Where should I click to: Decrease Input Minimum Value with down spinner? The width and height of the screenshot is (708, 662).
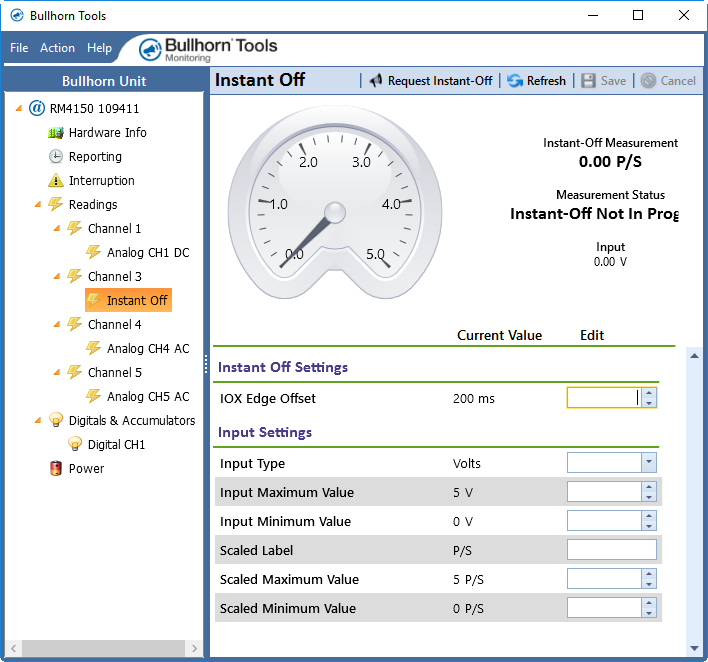tap(649, 526)
